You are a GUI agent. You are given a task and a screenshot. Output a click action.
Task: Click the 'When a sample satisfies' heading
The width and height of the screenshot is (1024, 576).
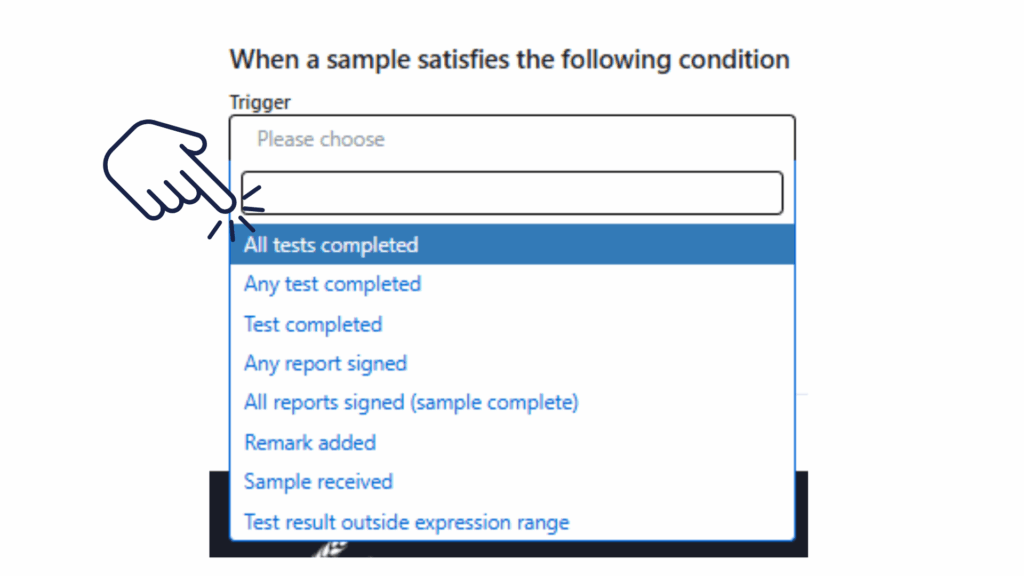point(509,59)
